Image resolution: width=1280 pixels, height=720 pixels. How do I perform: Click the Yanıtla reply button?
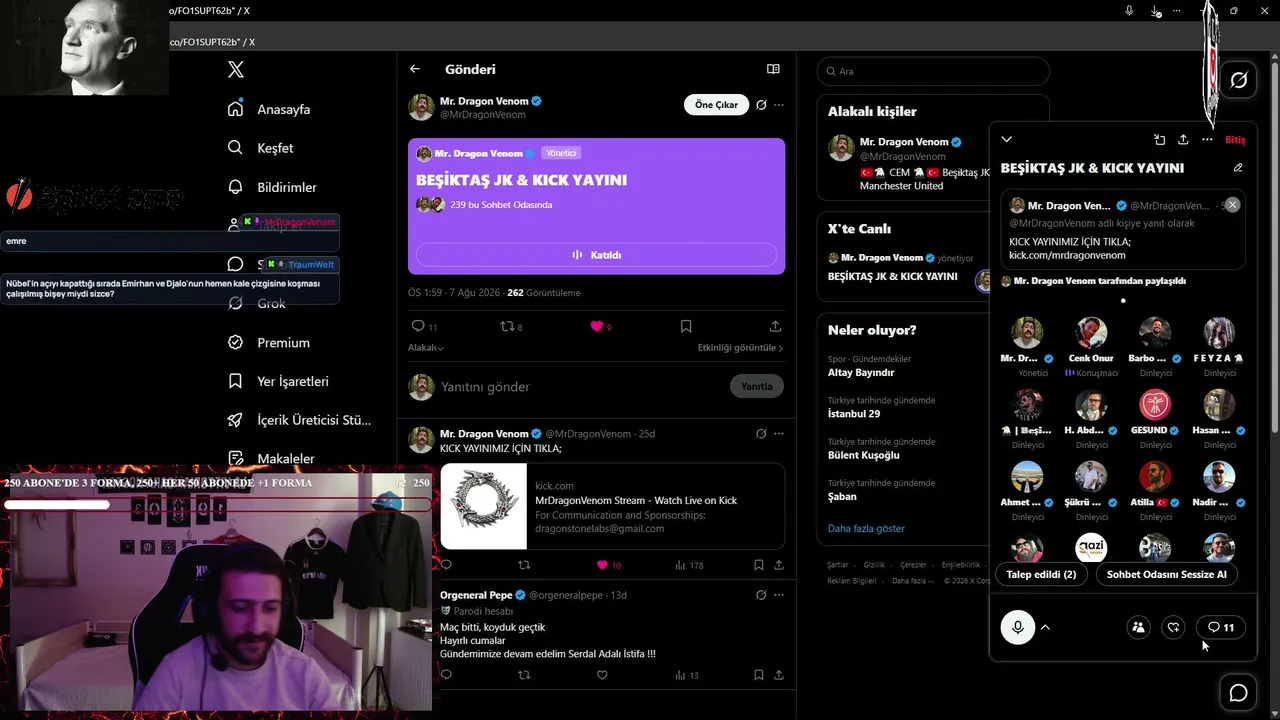[x=757, y=386]
